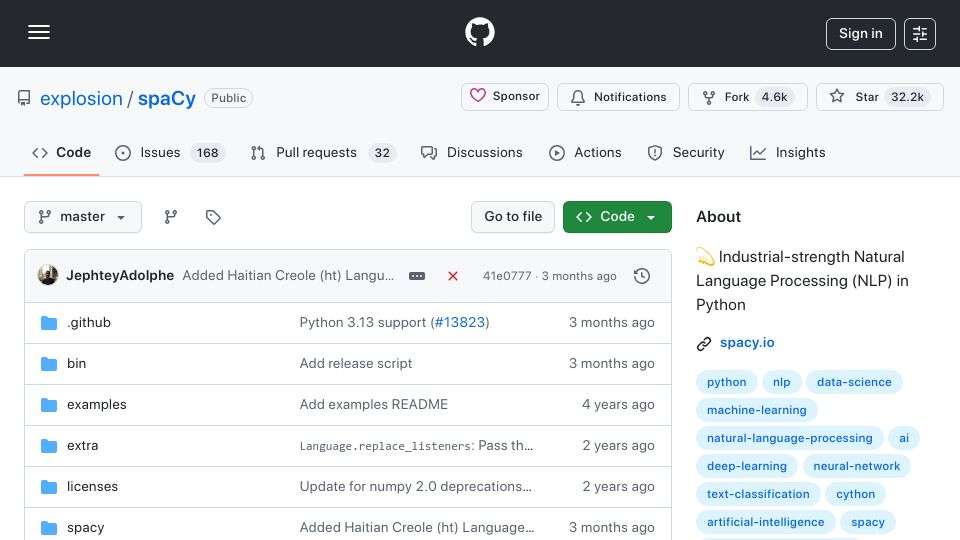960x540 pixels.
Task: Expand the master branch dropdown
Action: [x=83, y=217]
